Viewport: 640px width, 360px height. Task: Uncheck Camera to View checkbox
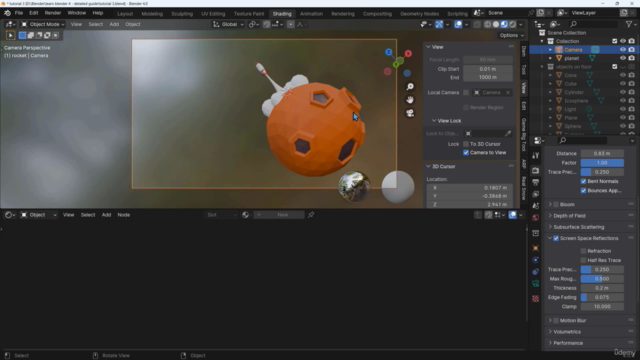(x=466, y=153)
